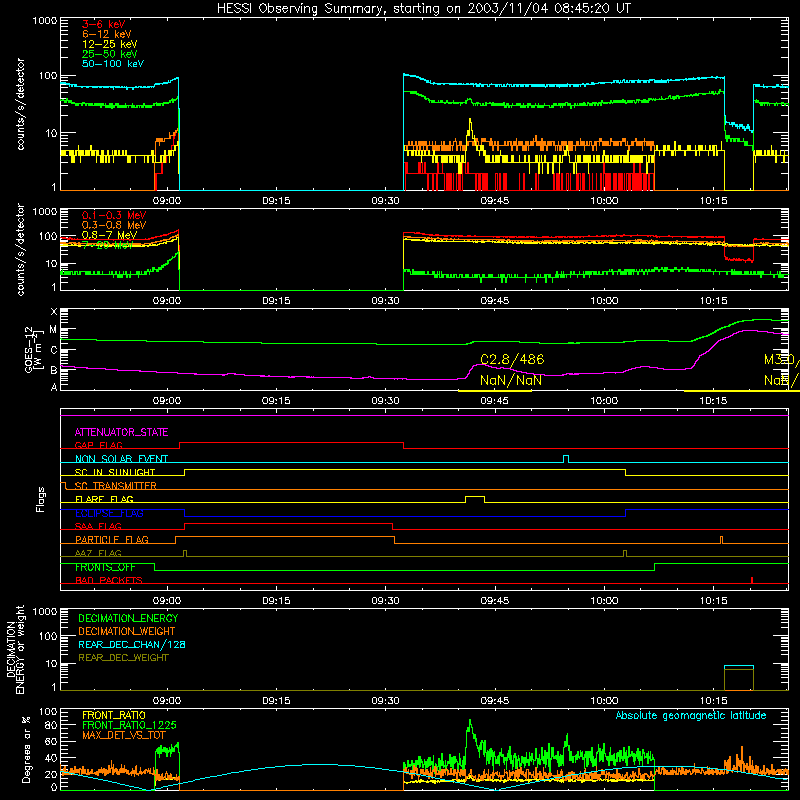Select the FRONTS_OFF flag label

105,567
